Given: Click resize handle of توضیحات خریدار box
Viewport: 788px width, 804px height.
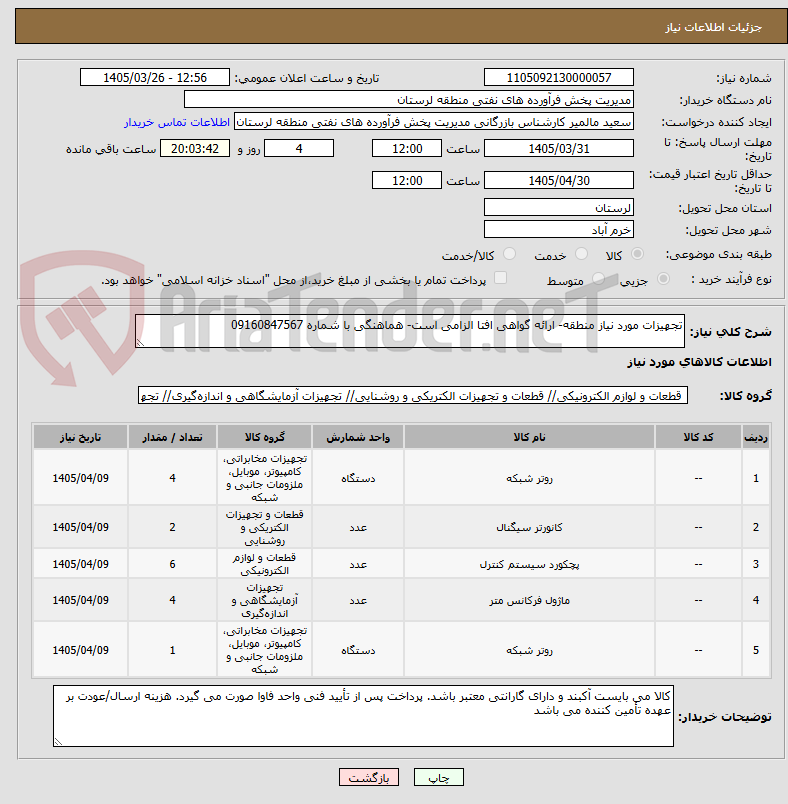Looking at the screenshot, I should [x=58, y=741].
